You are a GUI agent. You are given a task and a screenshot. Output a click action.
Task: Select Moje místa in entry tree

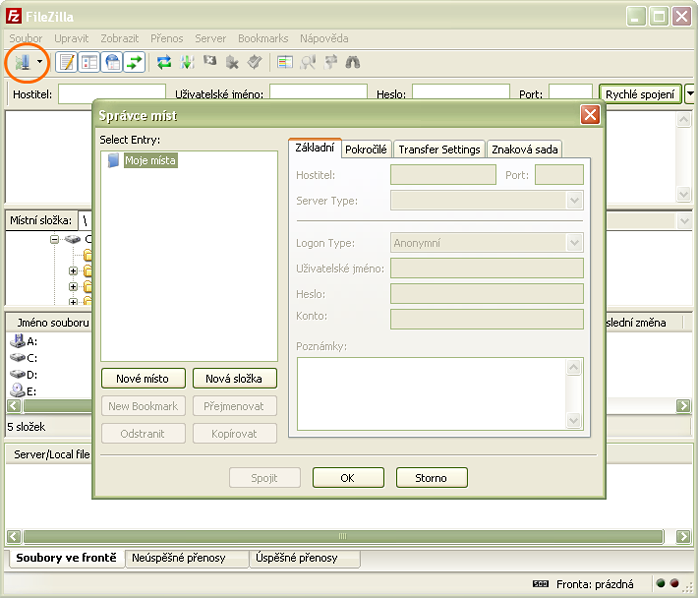150,160
